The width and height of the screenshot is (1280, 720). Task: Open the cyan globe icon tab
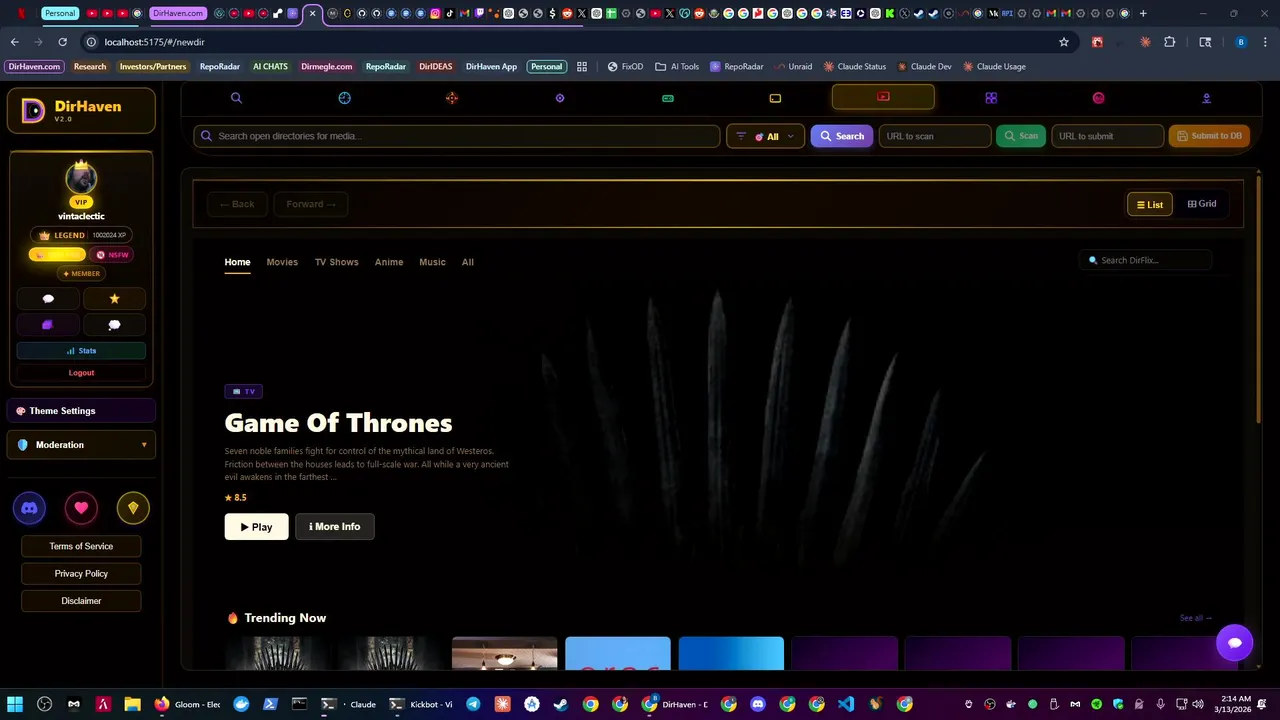pyautogui.click(x=344, y=98)
